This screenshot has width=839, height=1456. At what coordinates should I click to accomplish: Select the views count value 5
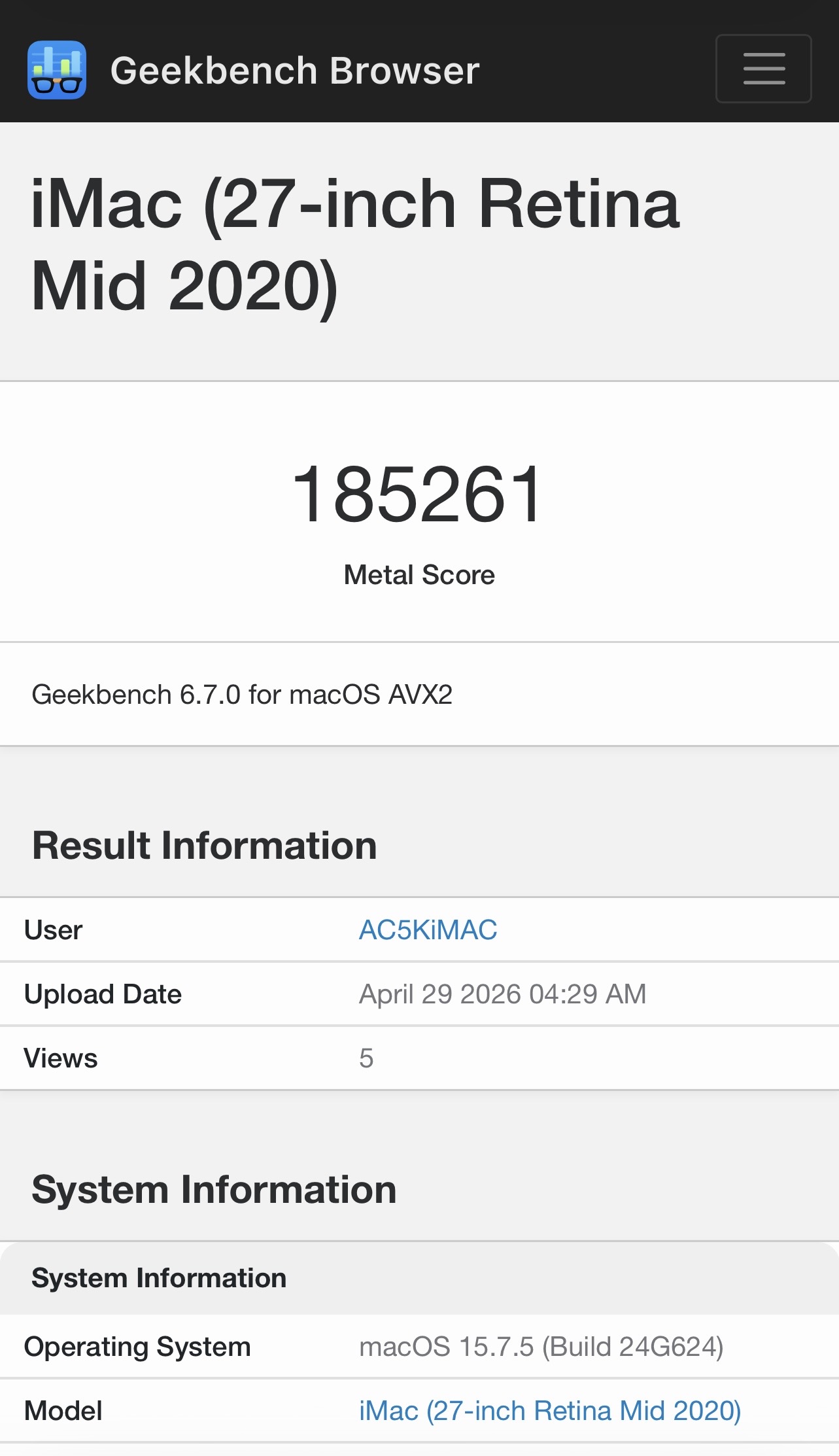tap(366, 1058)
